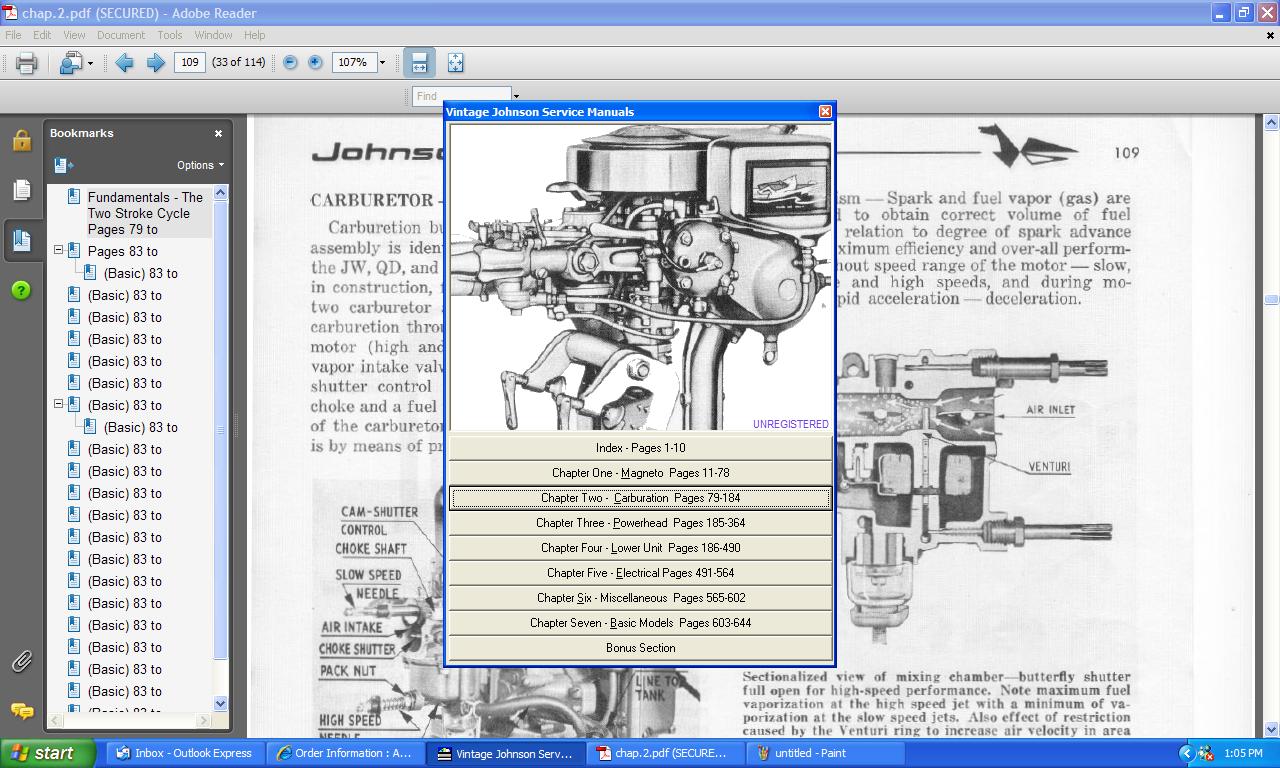Click the Previous Page arrow

pyautogui.click(x=126, y=62)
